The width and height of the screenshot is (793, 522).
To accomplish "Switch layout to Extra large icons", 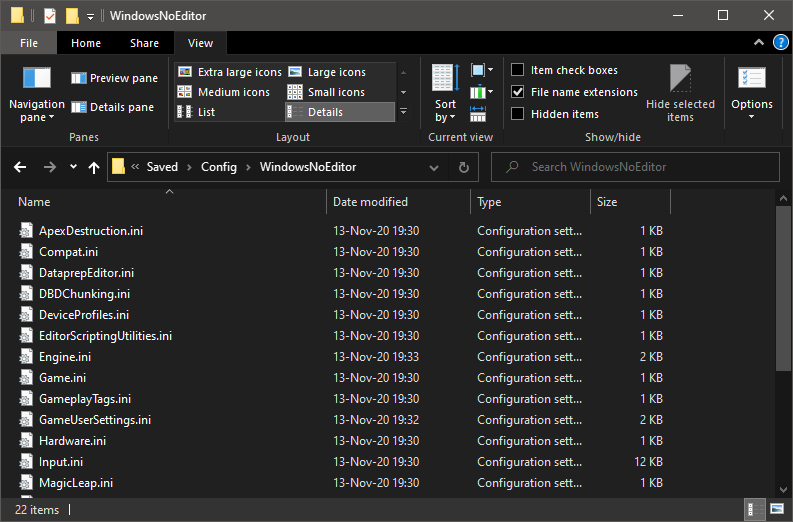I will (230, 72).
